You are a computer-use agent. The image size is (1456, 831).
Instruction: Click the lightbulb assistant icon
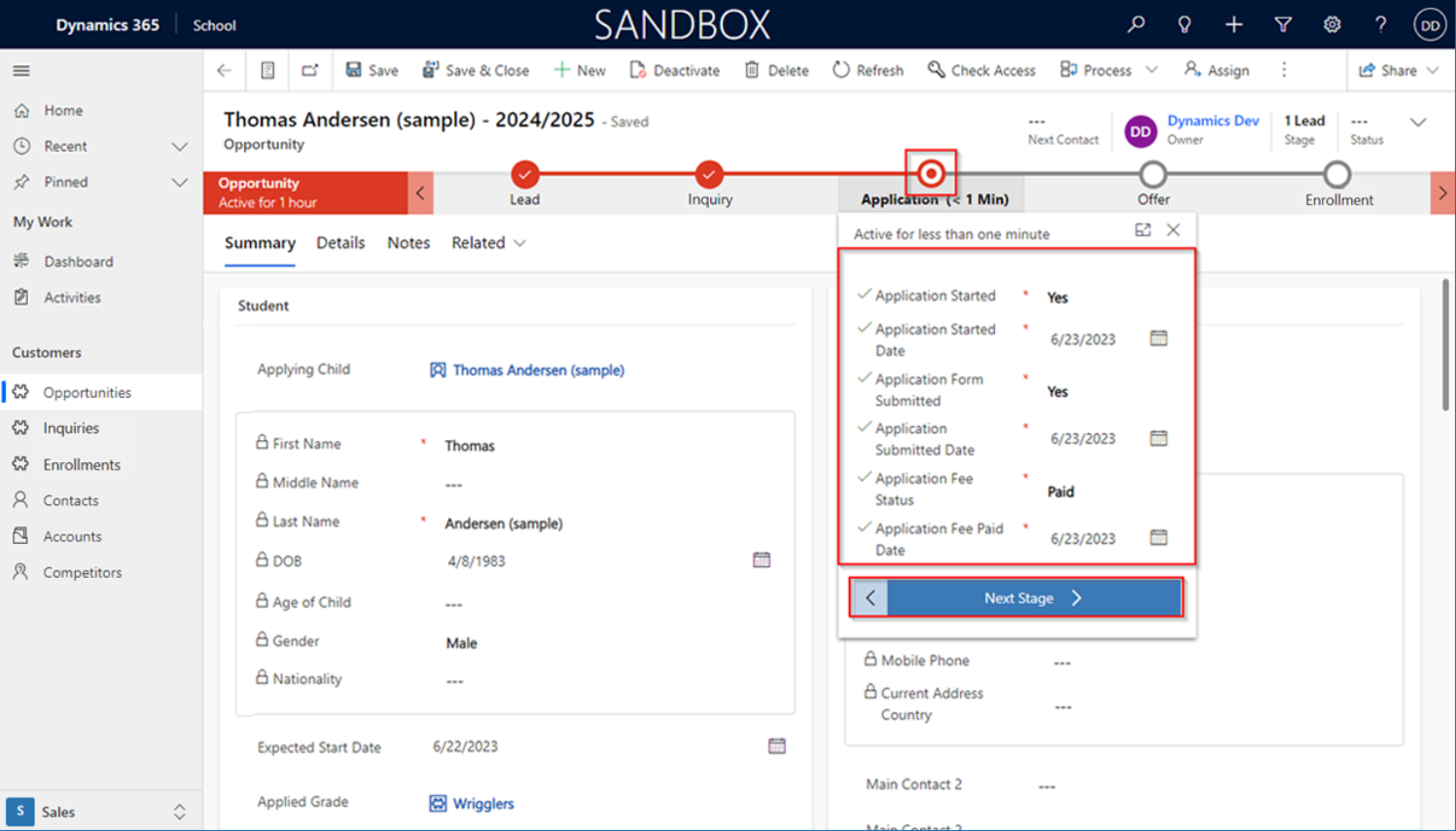click(x=1184, y=24)
